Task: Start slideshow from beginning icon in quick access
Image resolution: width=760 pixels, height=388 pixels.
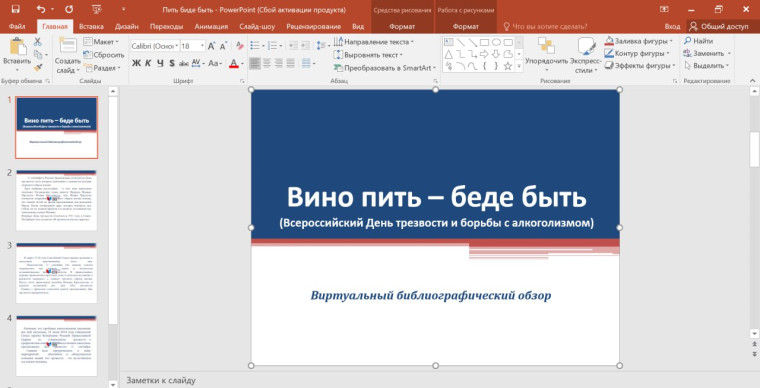Action: (x=96, y=9)
